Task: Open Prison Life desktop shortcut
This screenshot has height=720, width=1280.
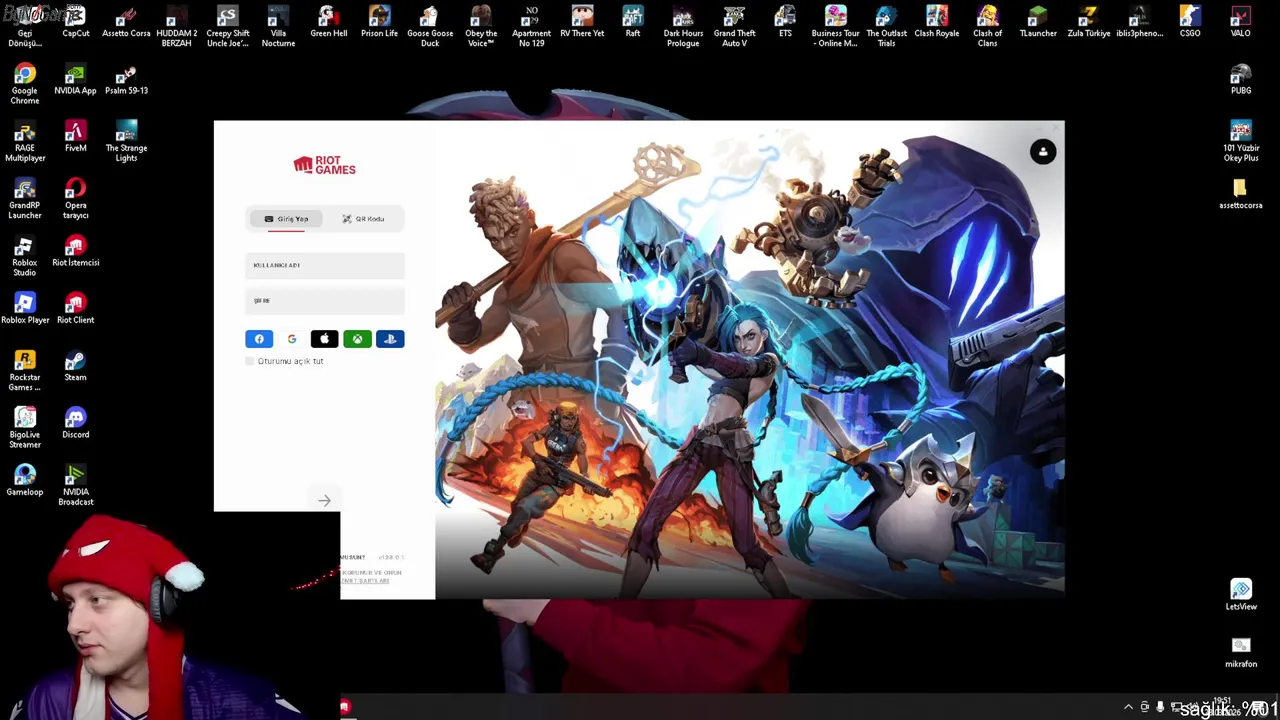Action: [379, 22]
